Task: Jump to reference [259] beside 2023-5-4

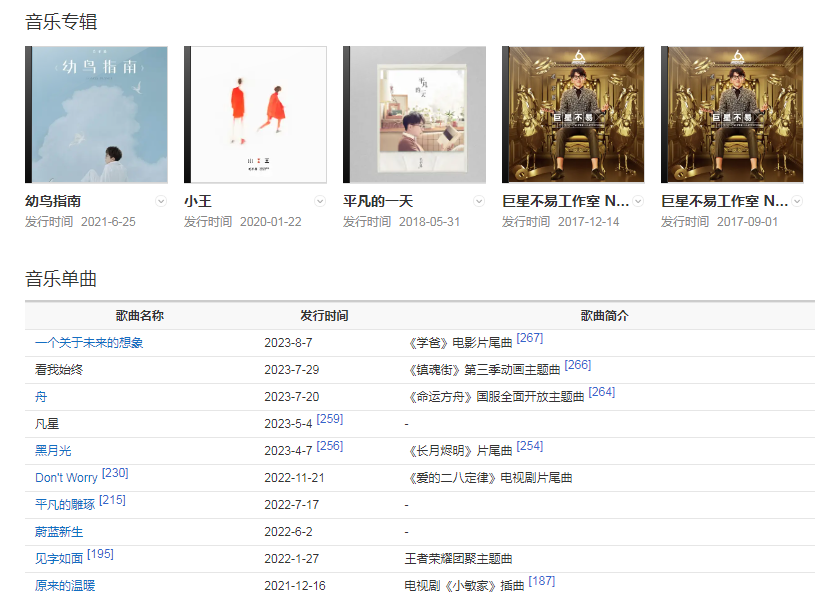Action: (330, 420)
